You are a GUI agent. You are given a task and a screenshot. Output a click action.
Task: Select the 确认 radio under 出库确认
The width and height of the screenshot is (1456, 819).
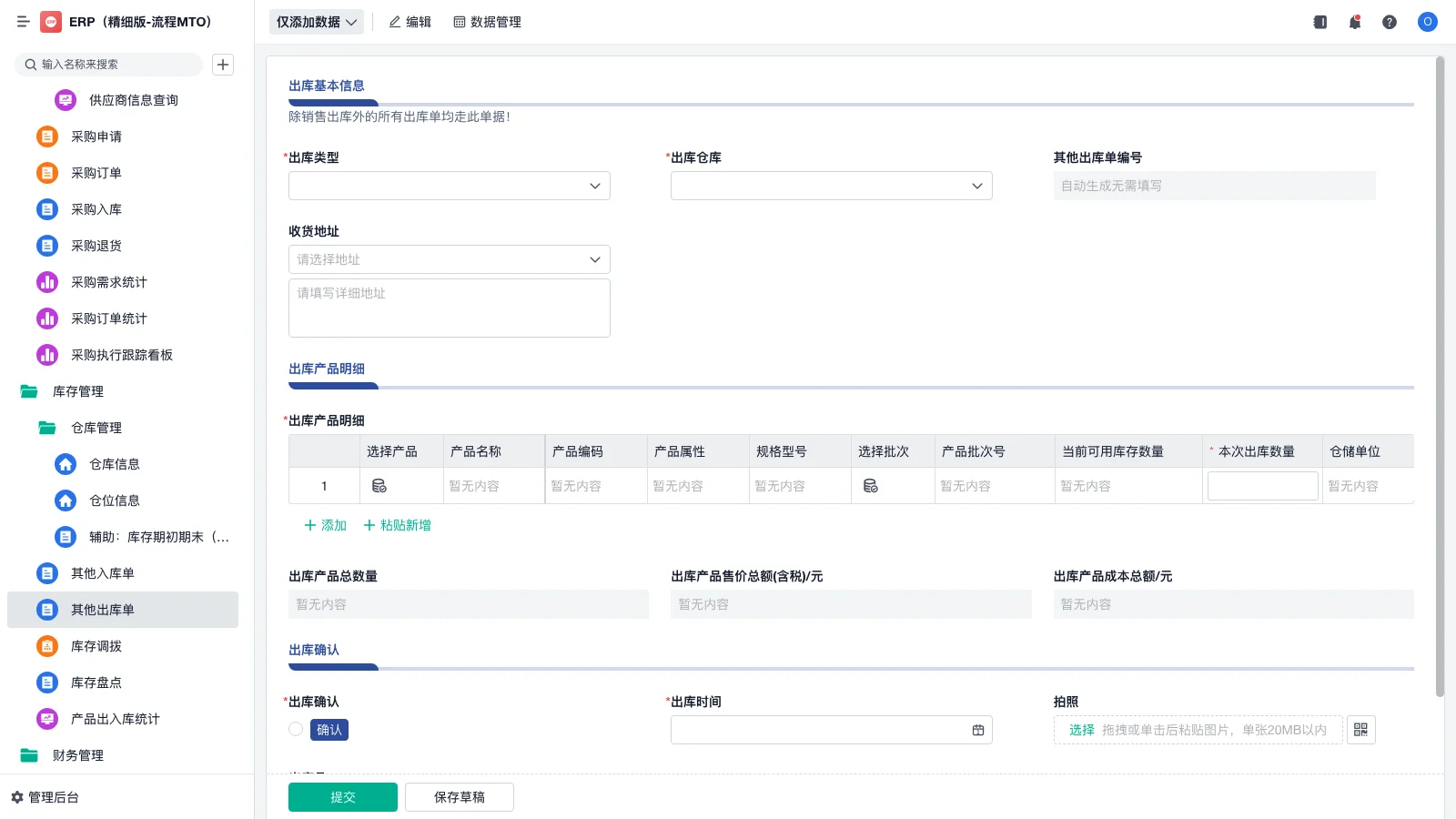click(x=295, y=729)
